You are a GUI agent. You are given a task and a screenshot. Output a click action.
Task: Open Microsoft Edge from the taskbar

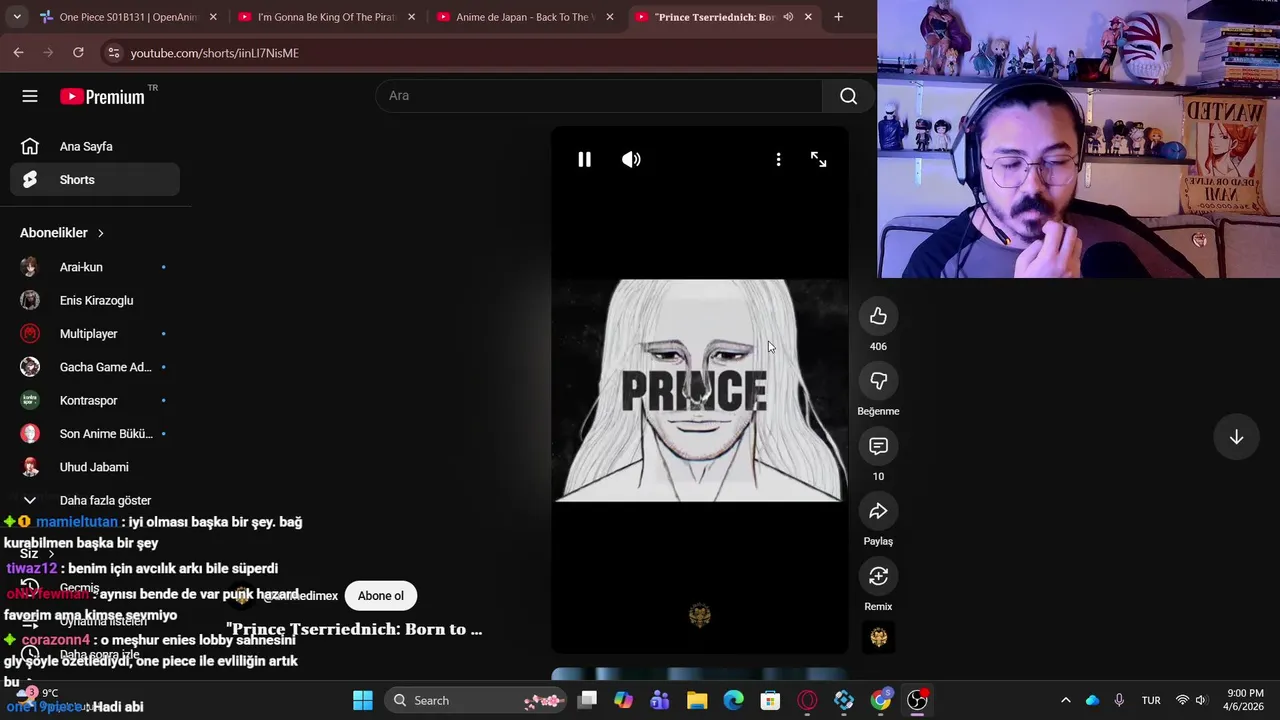[734, 700]
